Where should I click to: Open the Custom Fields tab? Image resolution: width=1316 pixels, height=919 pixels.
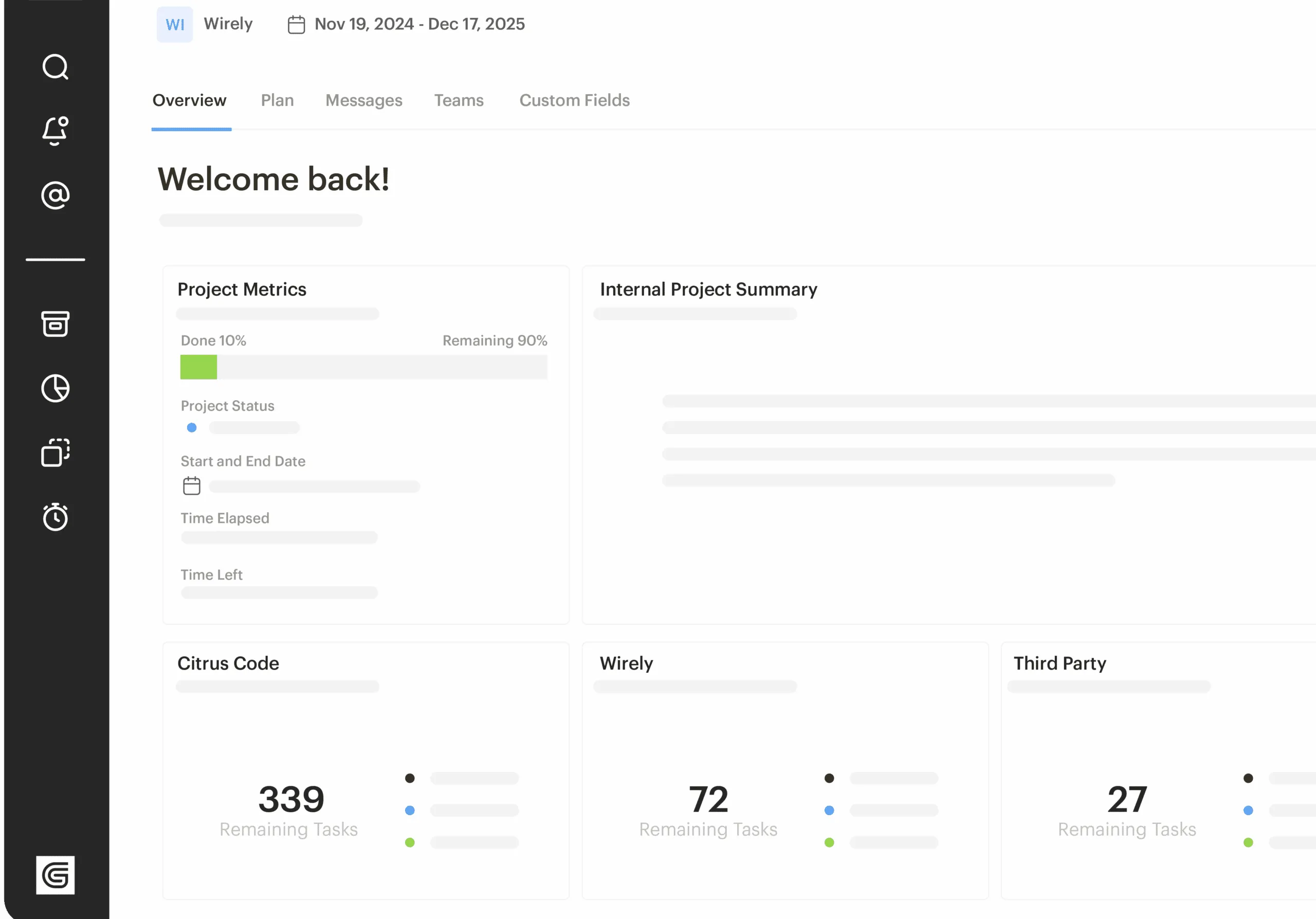574,100
